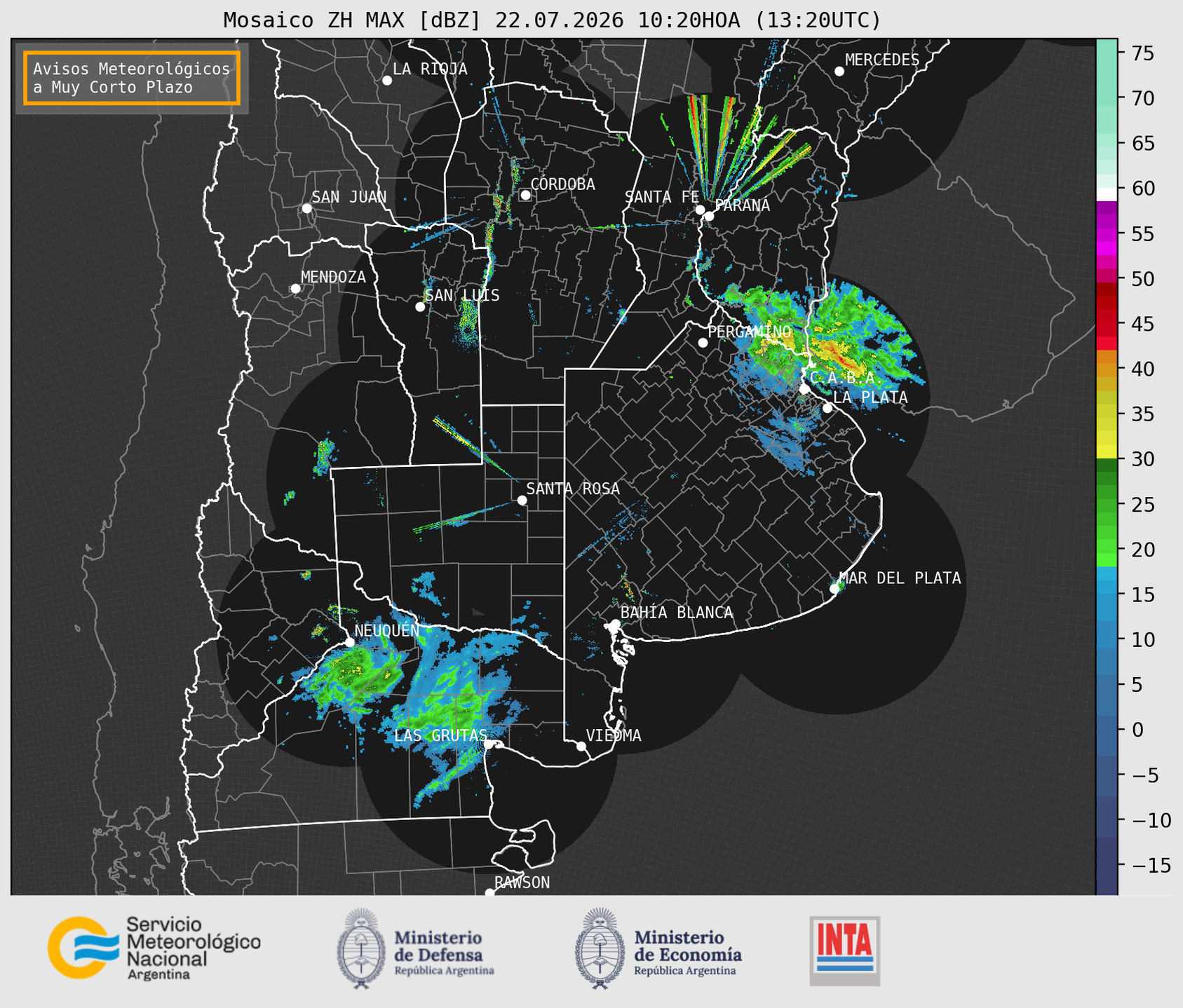The image size is (1183, 1008).
Task: Click the La Rioja city label
Action: point(430,69)
